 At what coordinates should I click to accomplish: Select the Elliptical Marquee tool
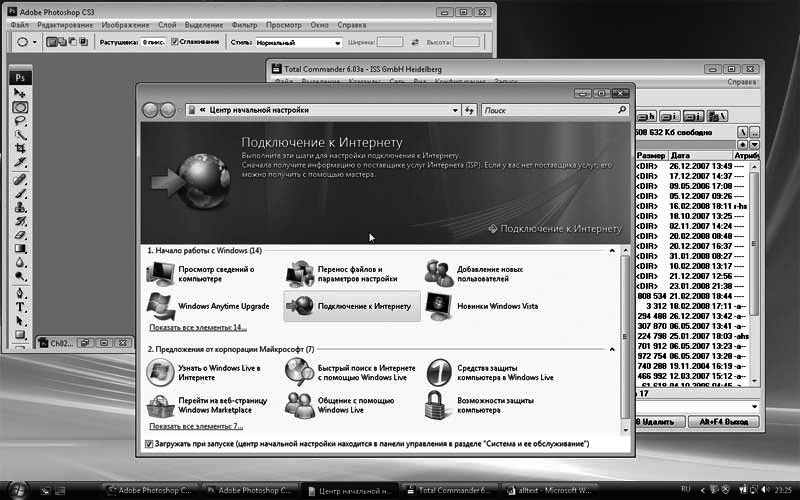pyautogui.click(x=20, y=107)
